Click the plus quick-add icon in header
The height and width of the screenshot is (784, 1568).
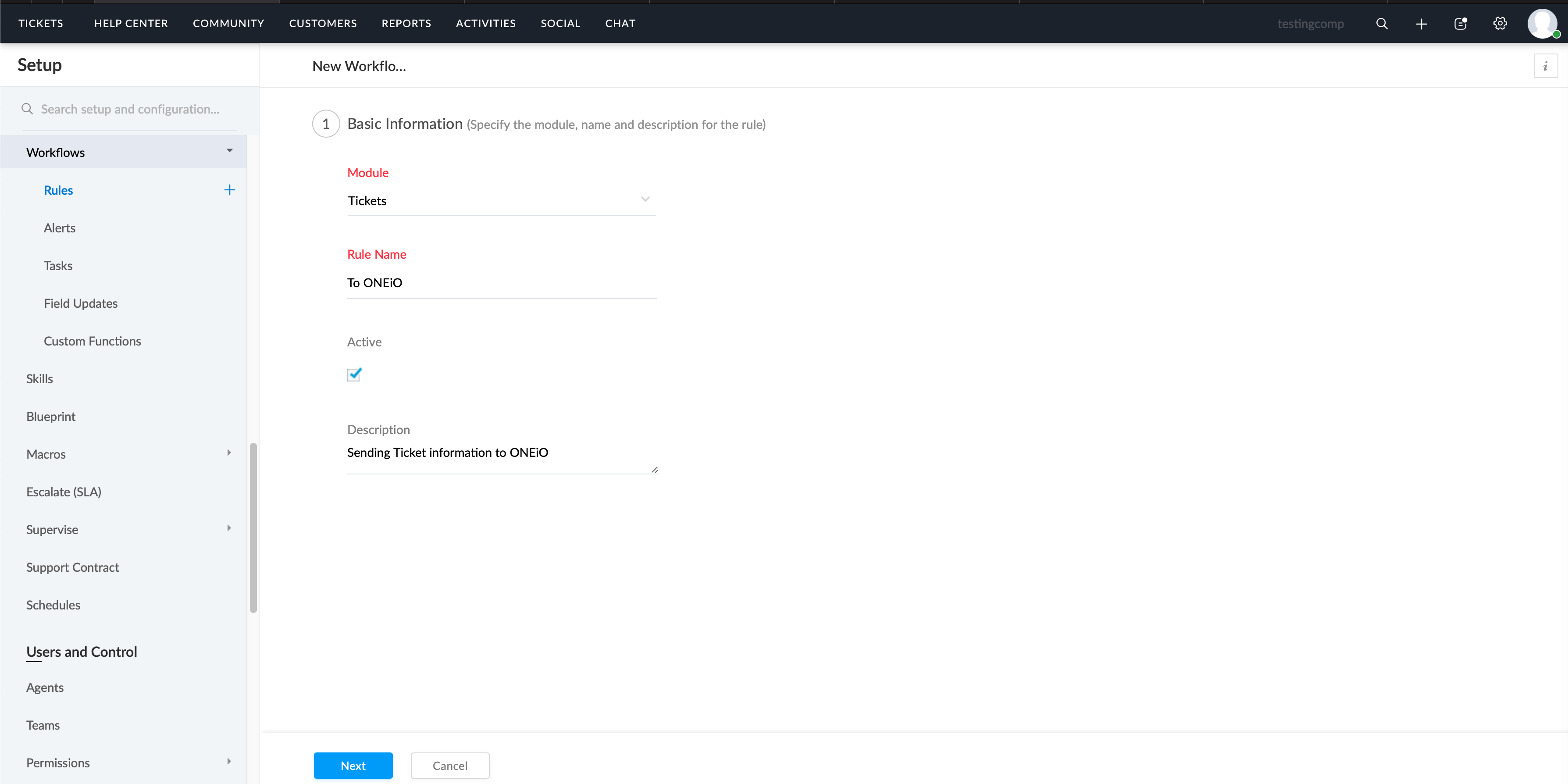[1421, 24]
